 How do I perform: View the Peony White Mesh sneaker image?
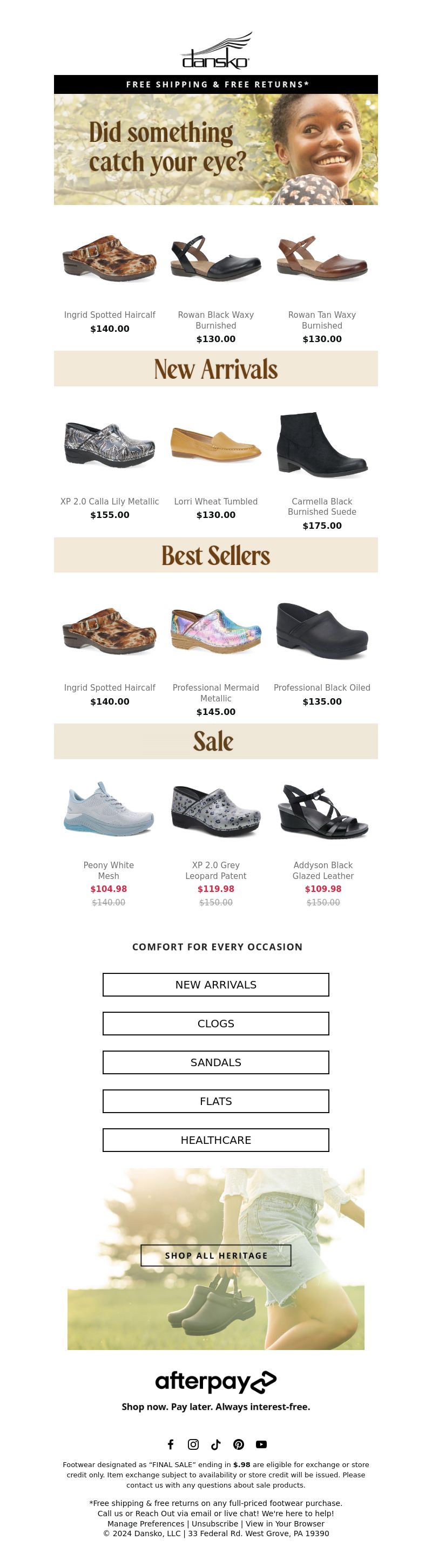109,808
